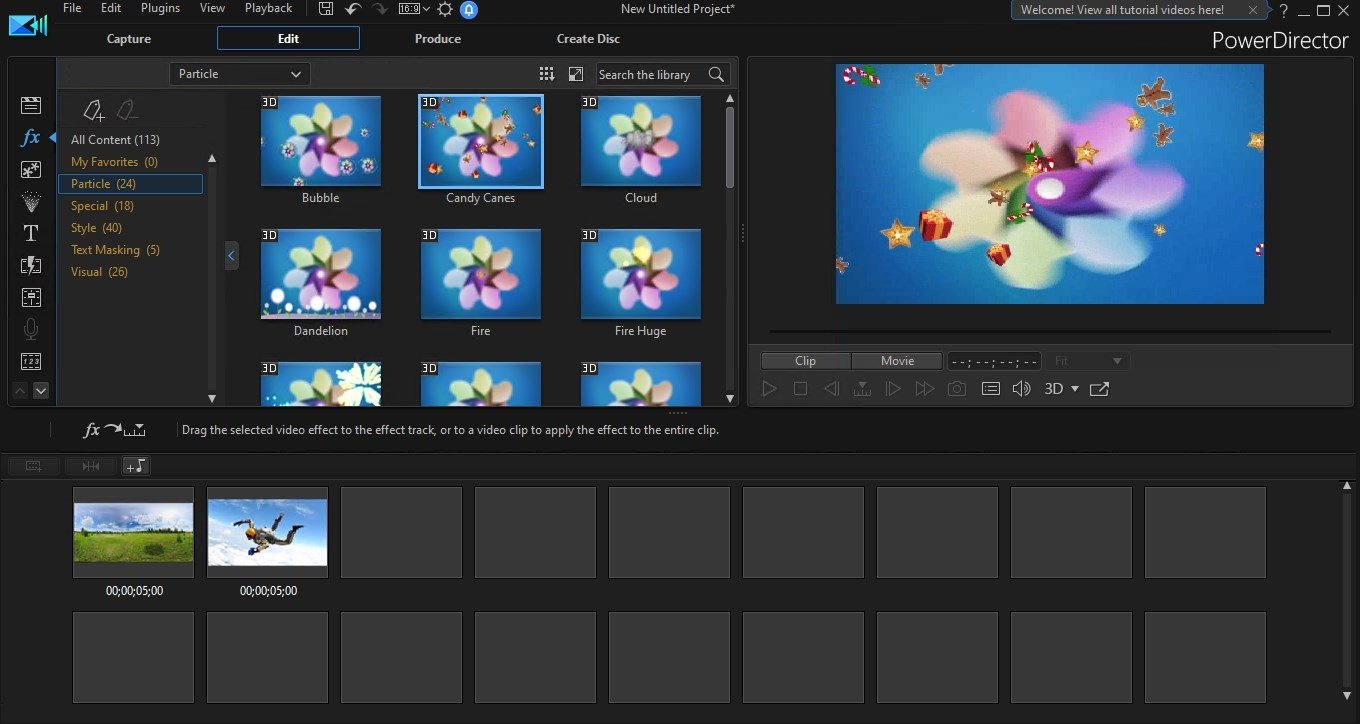This screenshot has width=1360, height=724.
Task: Open the Audio Mixing Room icon
Action: 31,297
